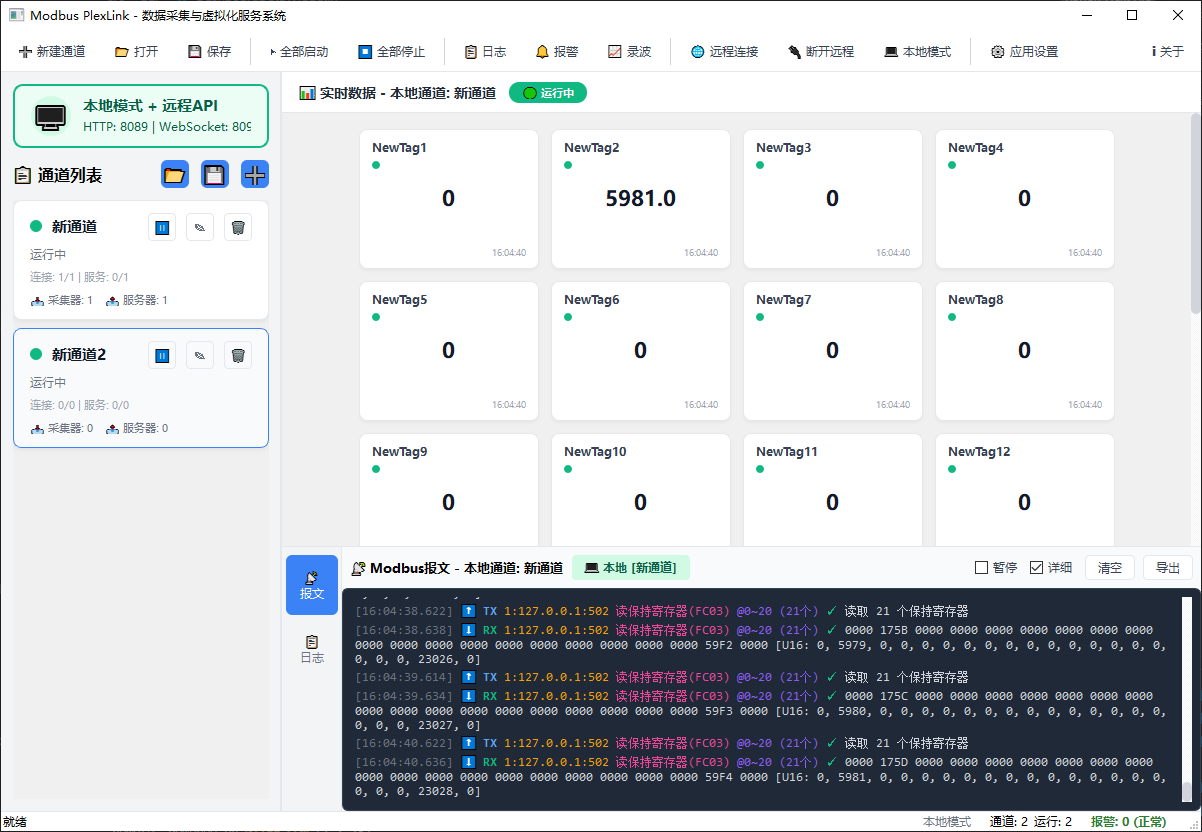Toggle the 暂停 checkbox
1202x832 pixels.
pyautogui.click(x=996, y=567)
